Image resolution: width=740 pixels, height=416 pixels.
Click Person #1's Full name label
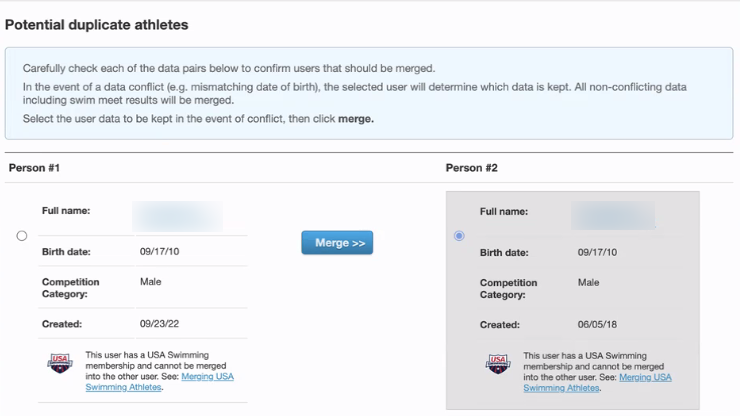66,211
